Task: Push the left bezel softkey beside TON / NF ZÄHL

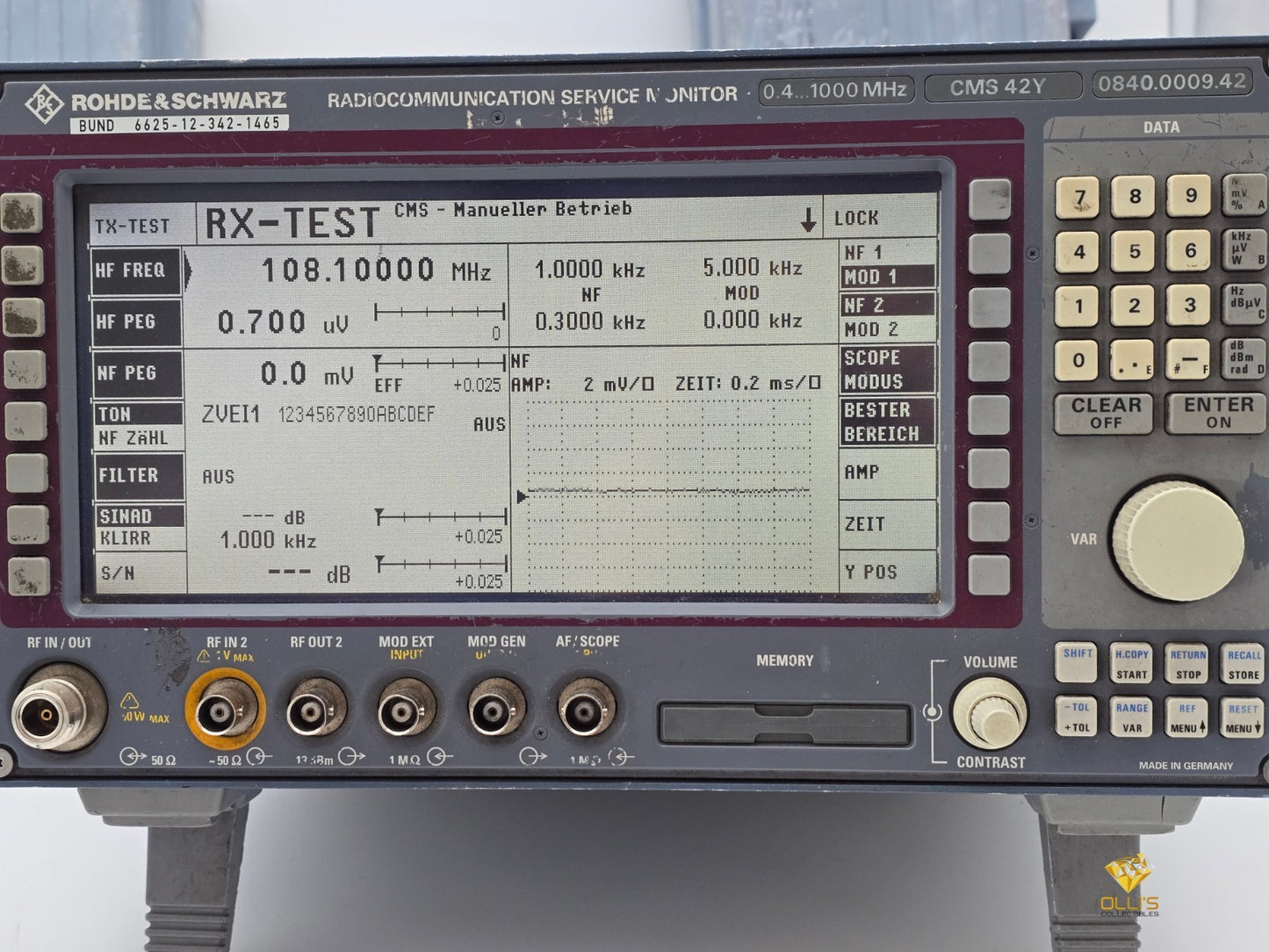Action: point(25,422)
